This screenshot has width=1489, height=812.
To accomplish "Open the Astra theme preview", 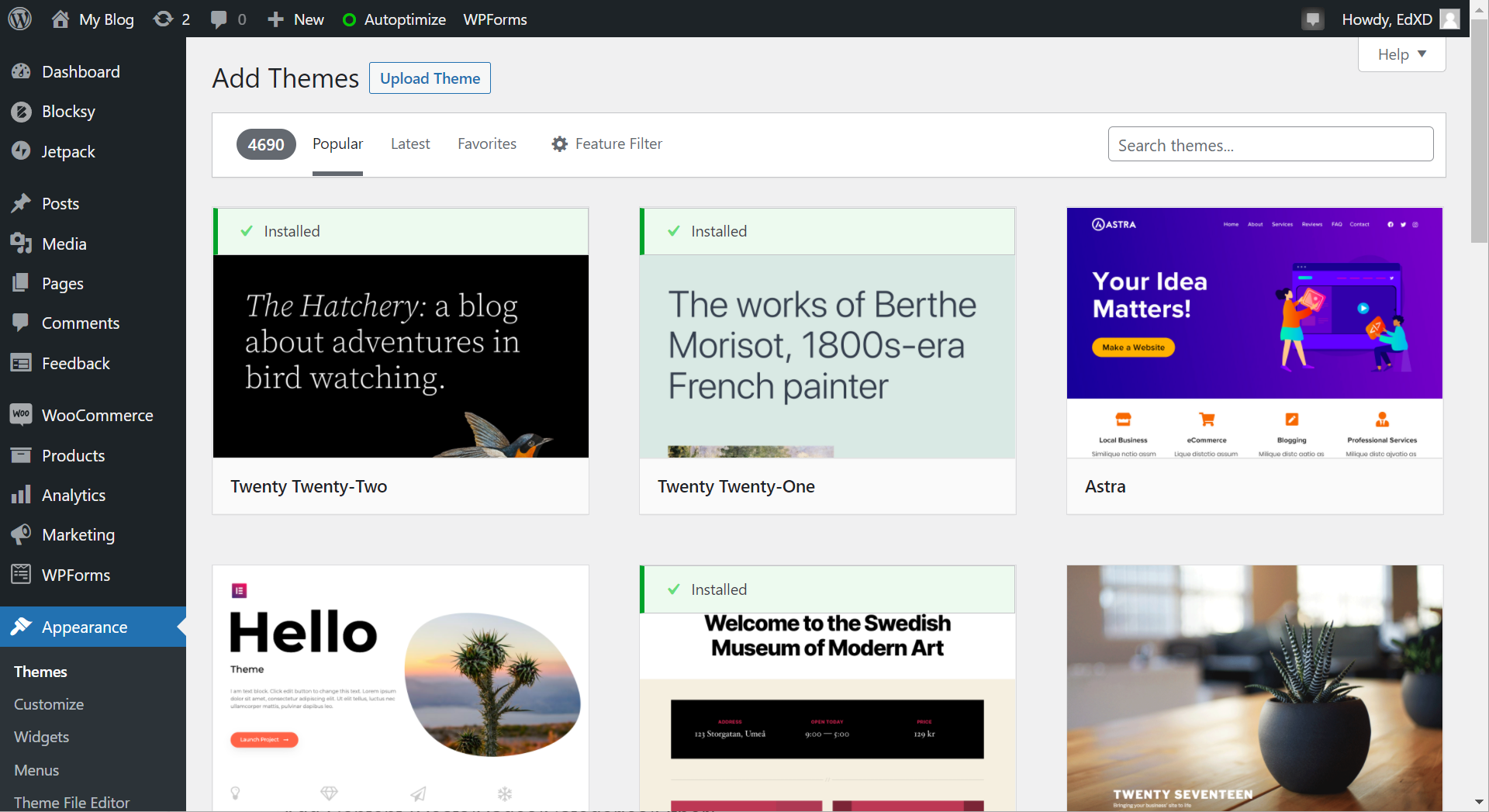I will (1255, 333).
